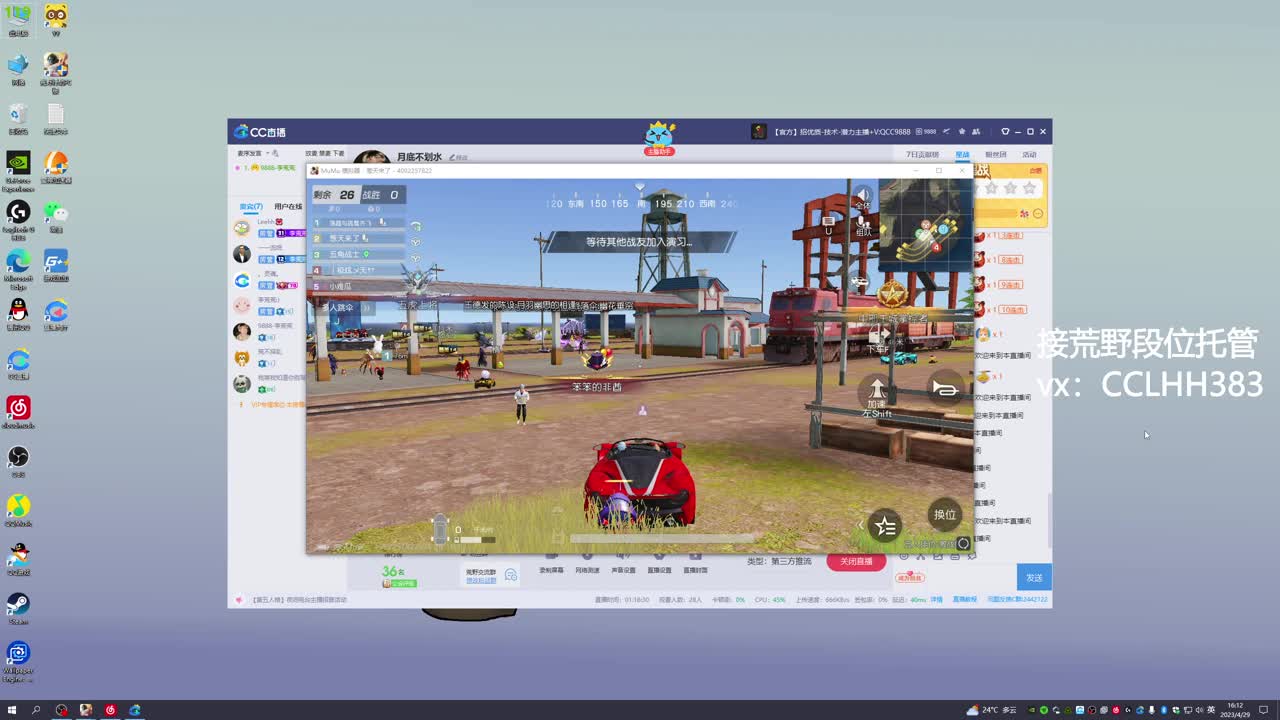Tap the 加速 boost button in game
The width and height of the screenshot is (1280, 720).
click(877, 396)
